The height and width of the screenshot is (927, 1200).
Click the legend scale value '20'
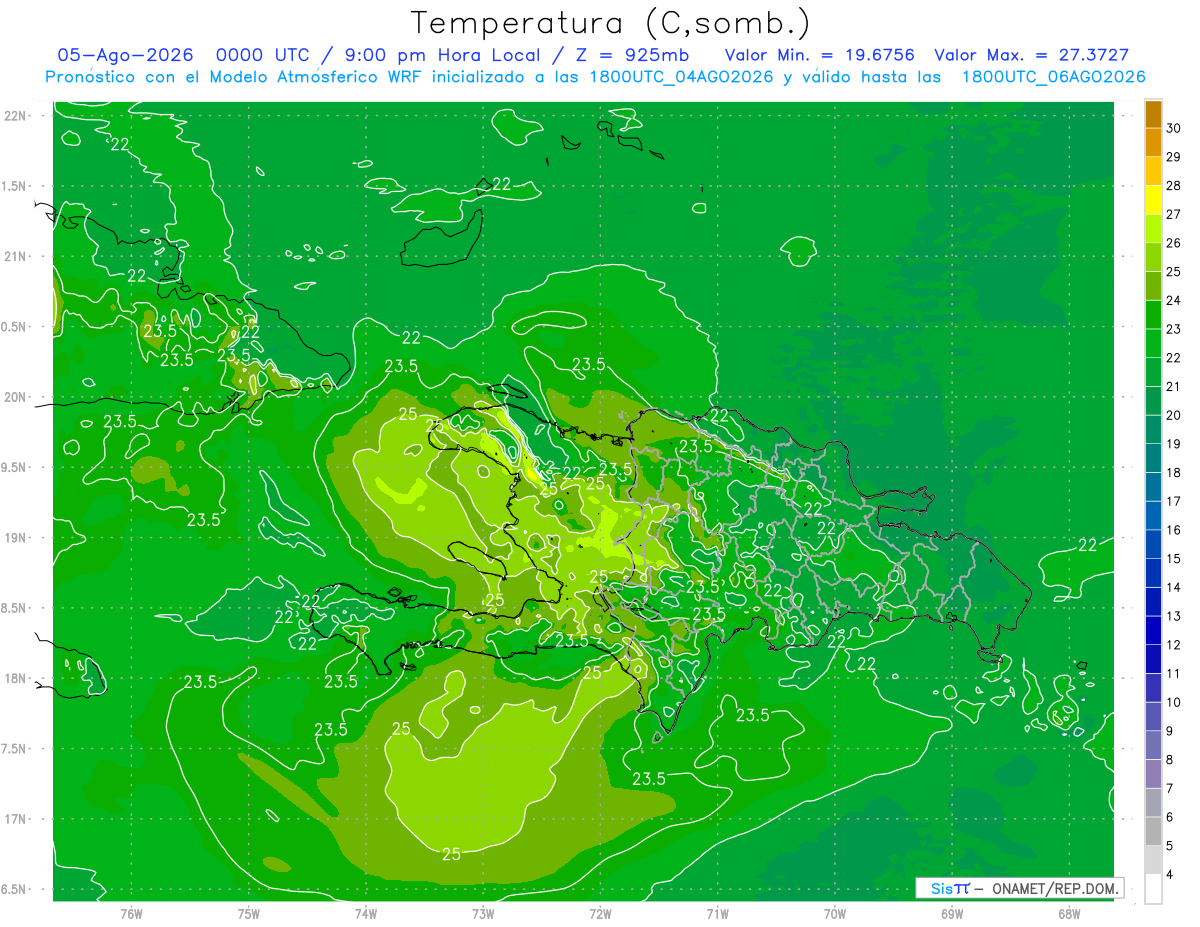click(1173, 415)
